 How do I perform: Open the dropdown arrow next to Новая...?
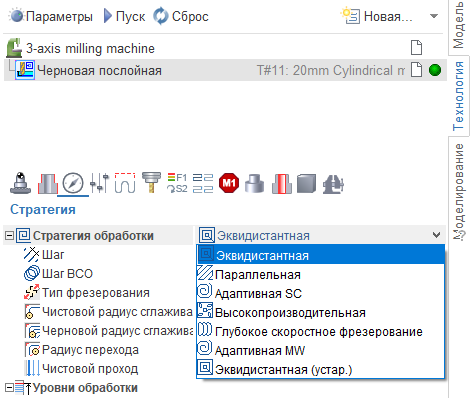pos(434,16)
